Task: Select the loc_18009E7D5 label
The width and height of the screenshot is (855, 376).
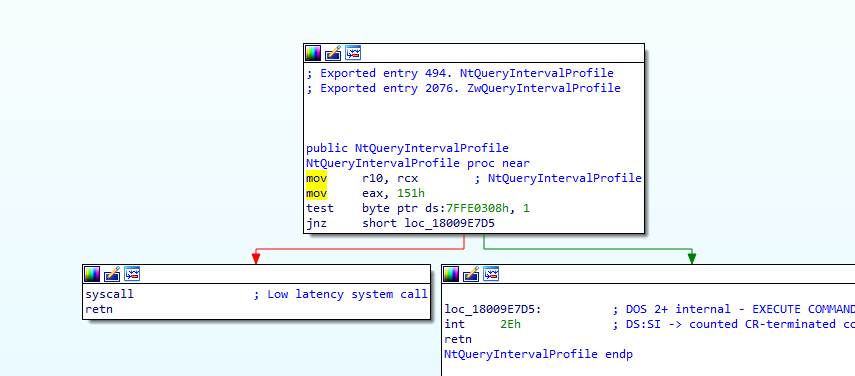Action: pos(493,310)
